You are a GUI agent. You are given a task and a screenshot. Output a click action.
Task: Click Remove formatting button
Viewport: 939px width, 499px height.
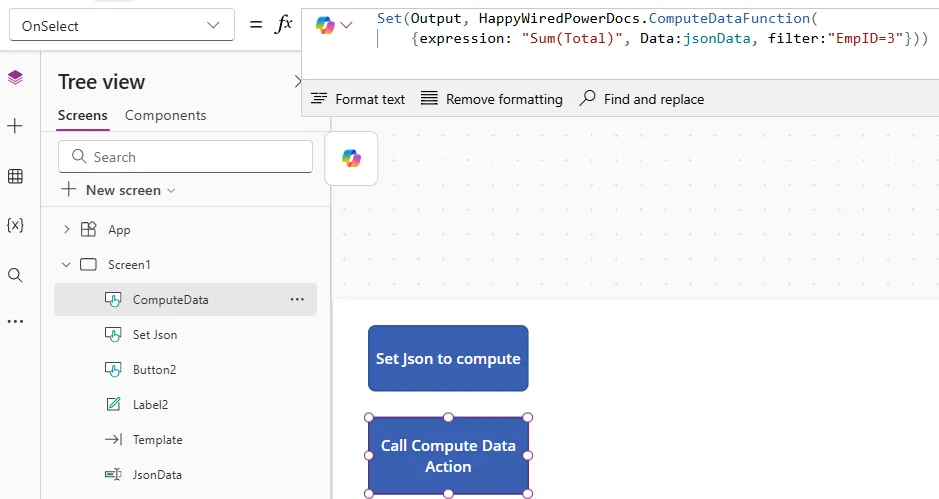[x=492, y=99]
